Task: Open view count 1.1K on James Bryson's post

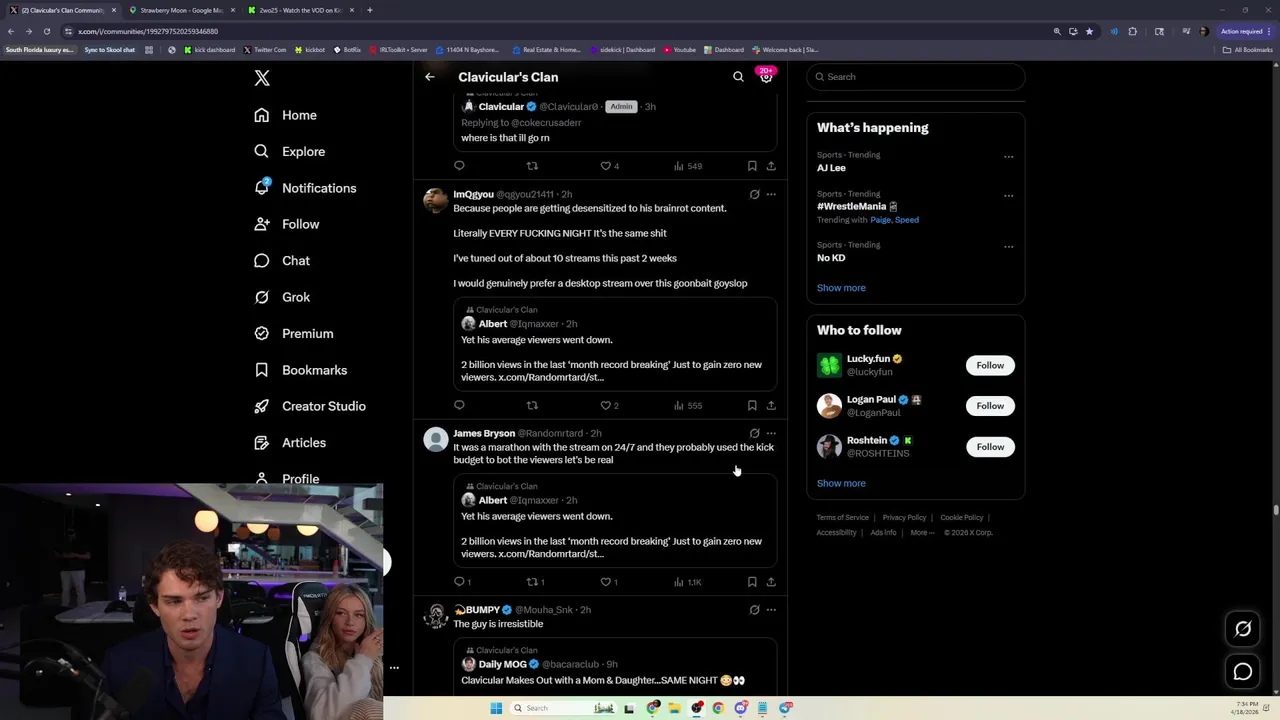Action: pyautogui.click(x=688, y=581)
